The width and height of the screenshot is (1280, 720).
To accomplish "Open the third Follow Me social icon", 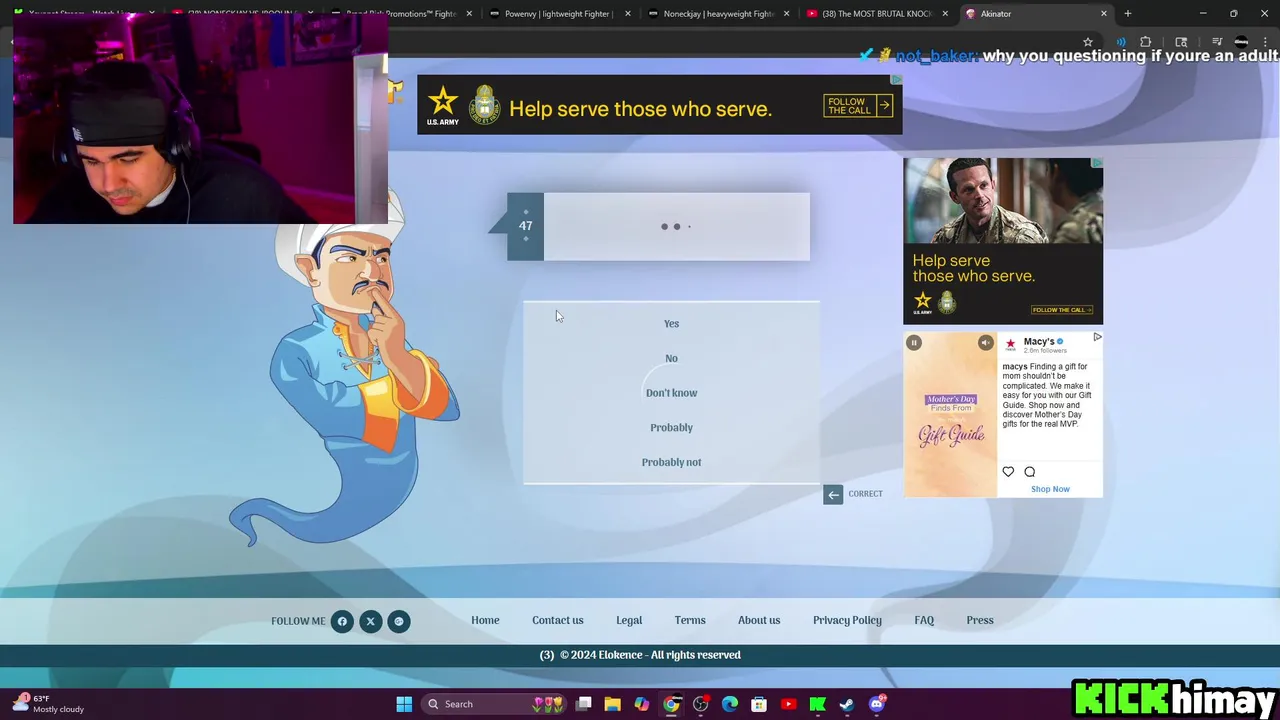I will 398,621.
